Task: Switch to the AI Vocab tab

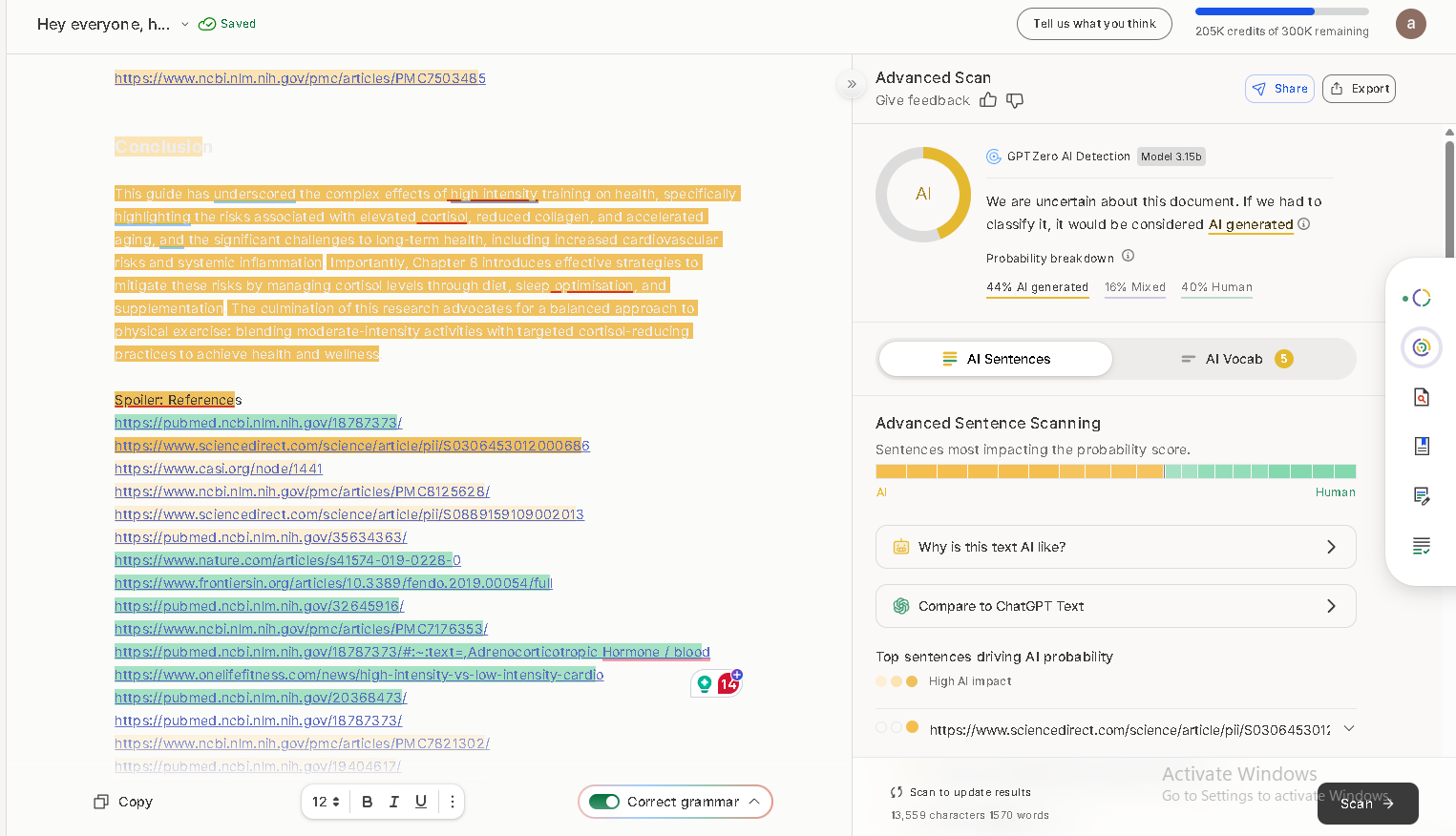Action: click(x=1234, y=359)
